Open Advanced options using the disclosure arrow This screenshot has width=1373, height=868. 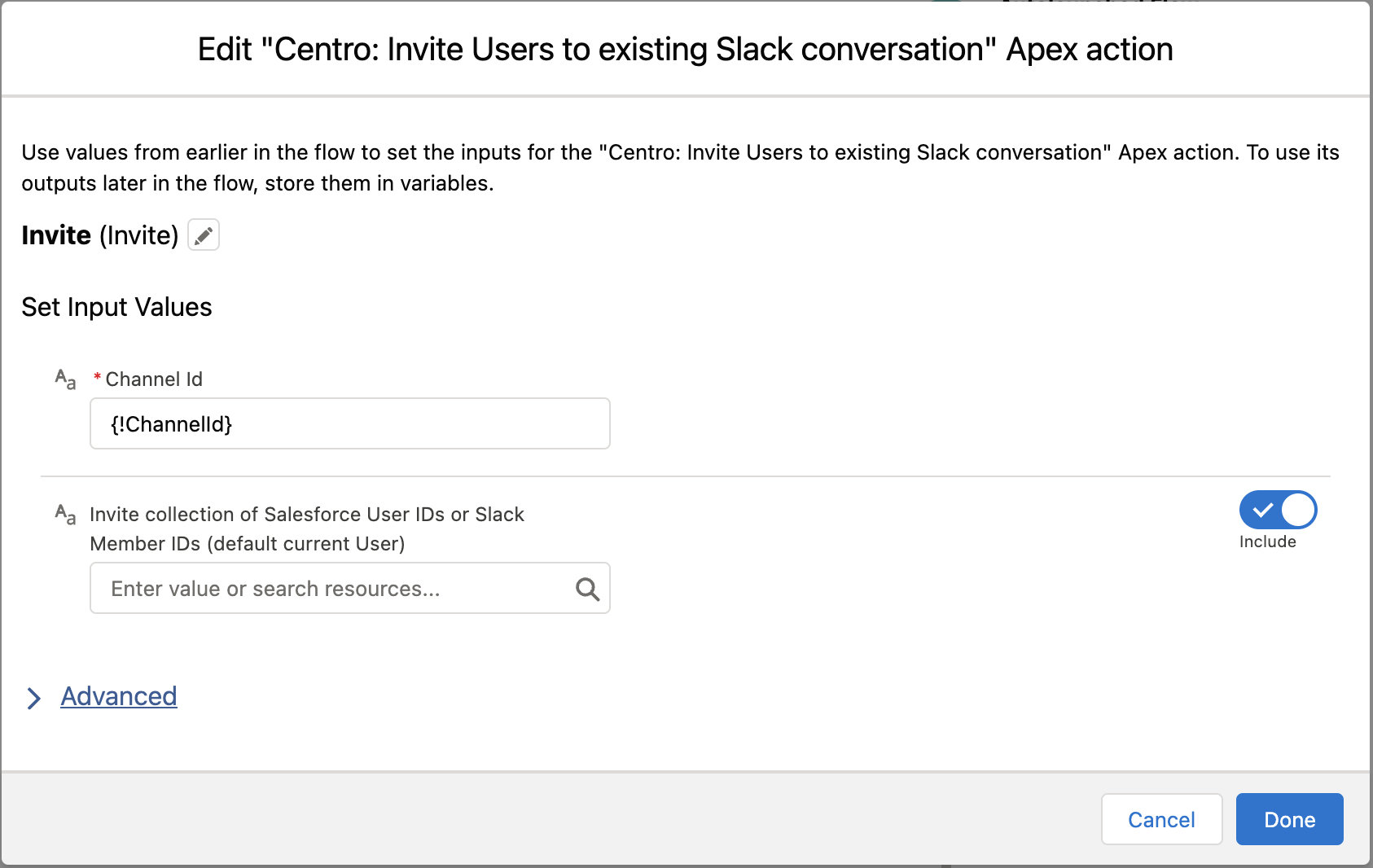click(34, 698)
